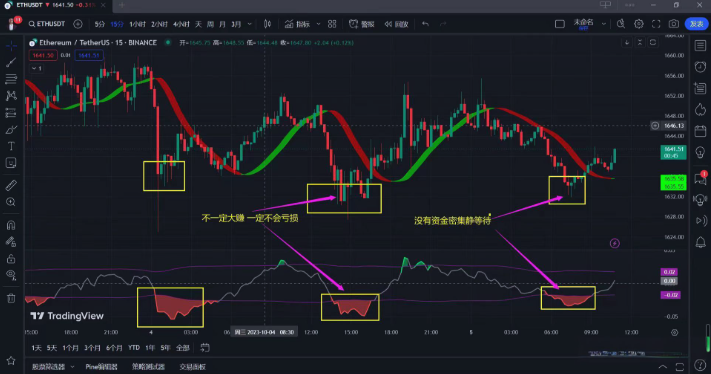The height and width of the screenshot is (374, 711).
Task: Toggle hide all drawings eye icon
Action: click(11, 275)
